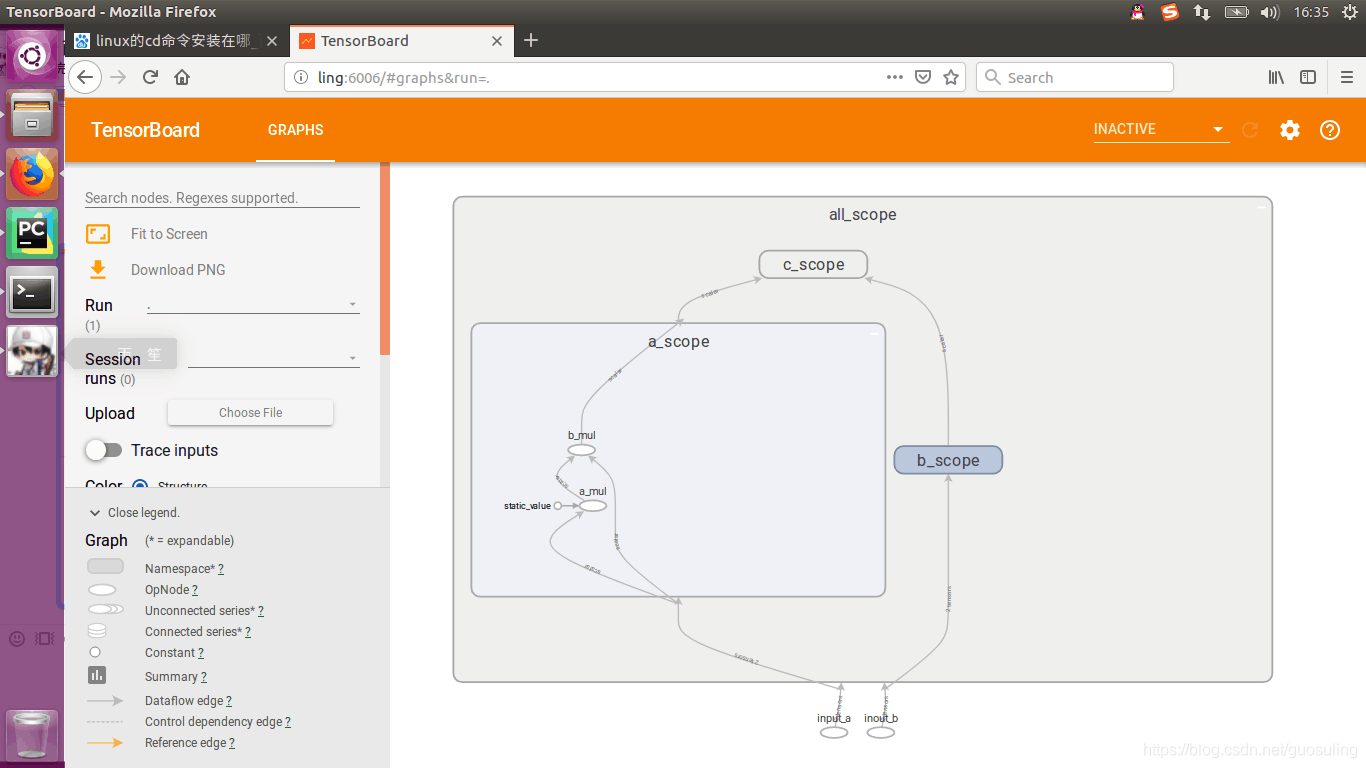The width and height of the screenshot is (1366, 768).
Task: Open the Summary help link
Action: [x=204, y=677]
